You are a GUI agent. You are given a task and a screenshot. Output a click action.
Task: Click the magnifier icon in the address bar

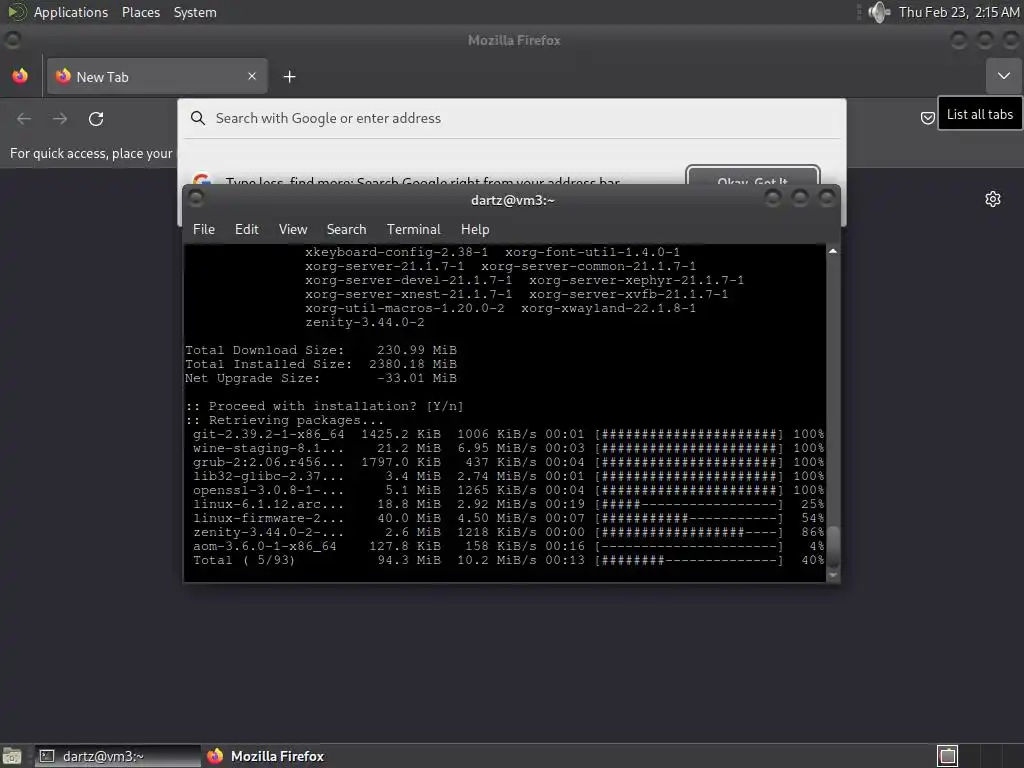pos(197,118)
